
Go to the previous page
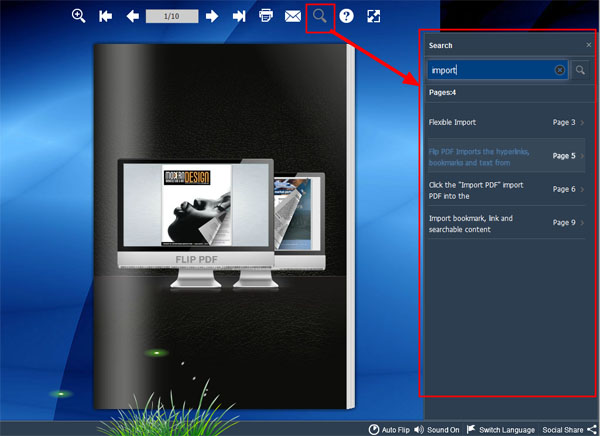(132, 16)
